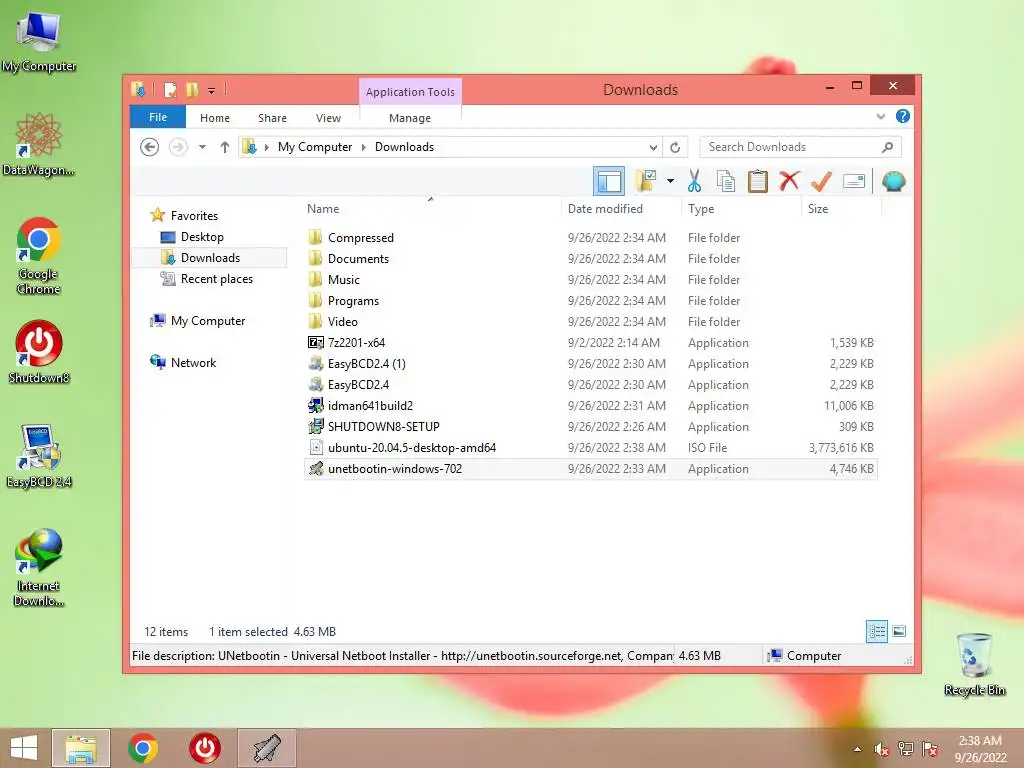Select Network in navigation pane

193,362
